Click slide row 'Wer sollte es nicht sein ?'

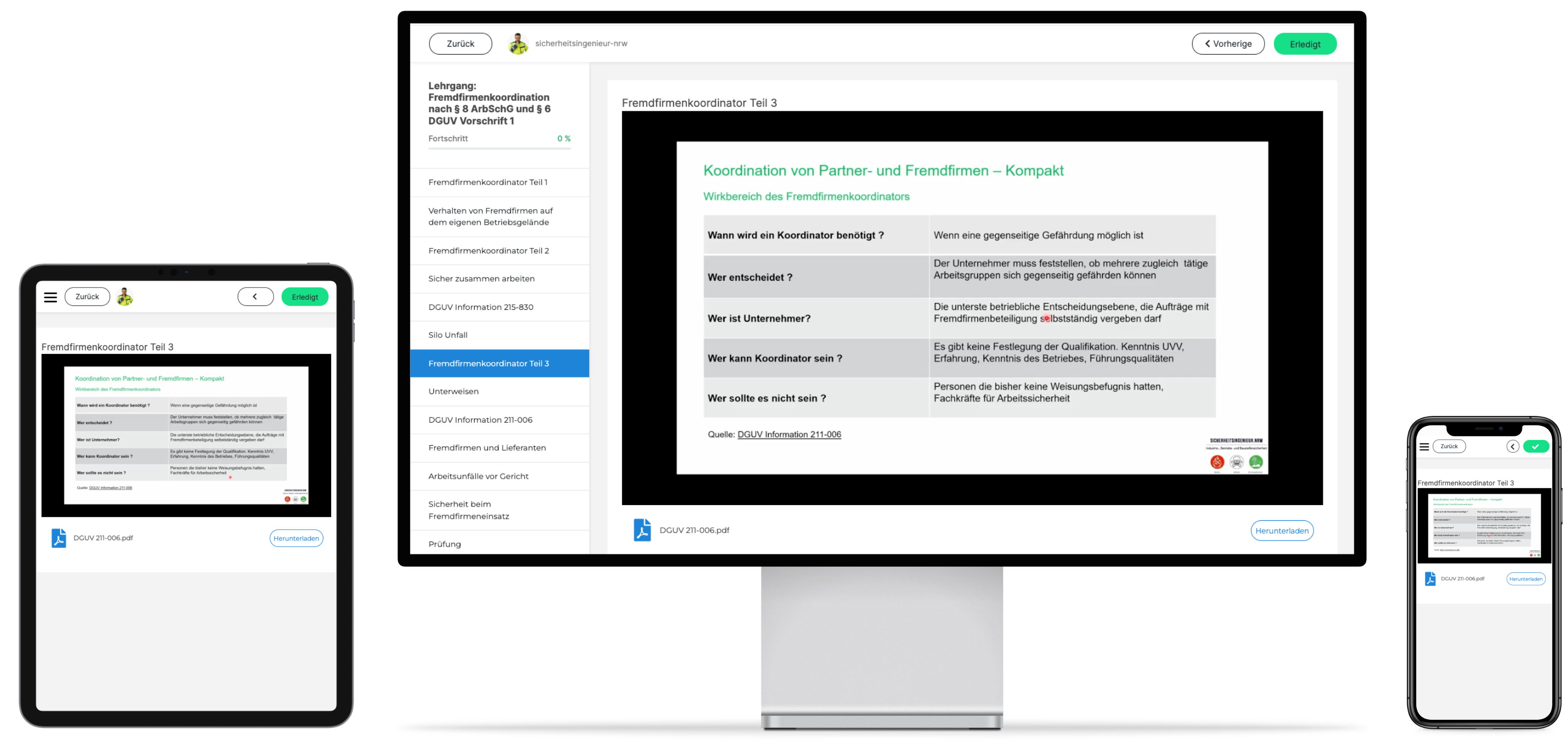(x=959, y=398)
